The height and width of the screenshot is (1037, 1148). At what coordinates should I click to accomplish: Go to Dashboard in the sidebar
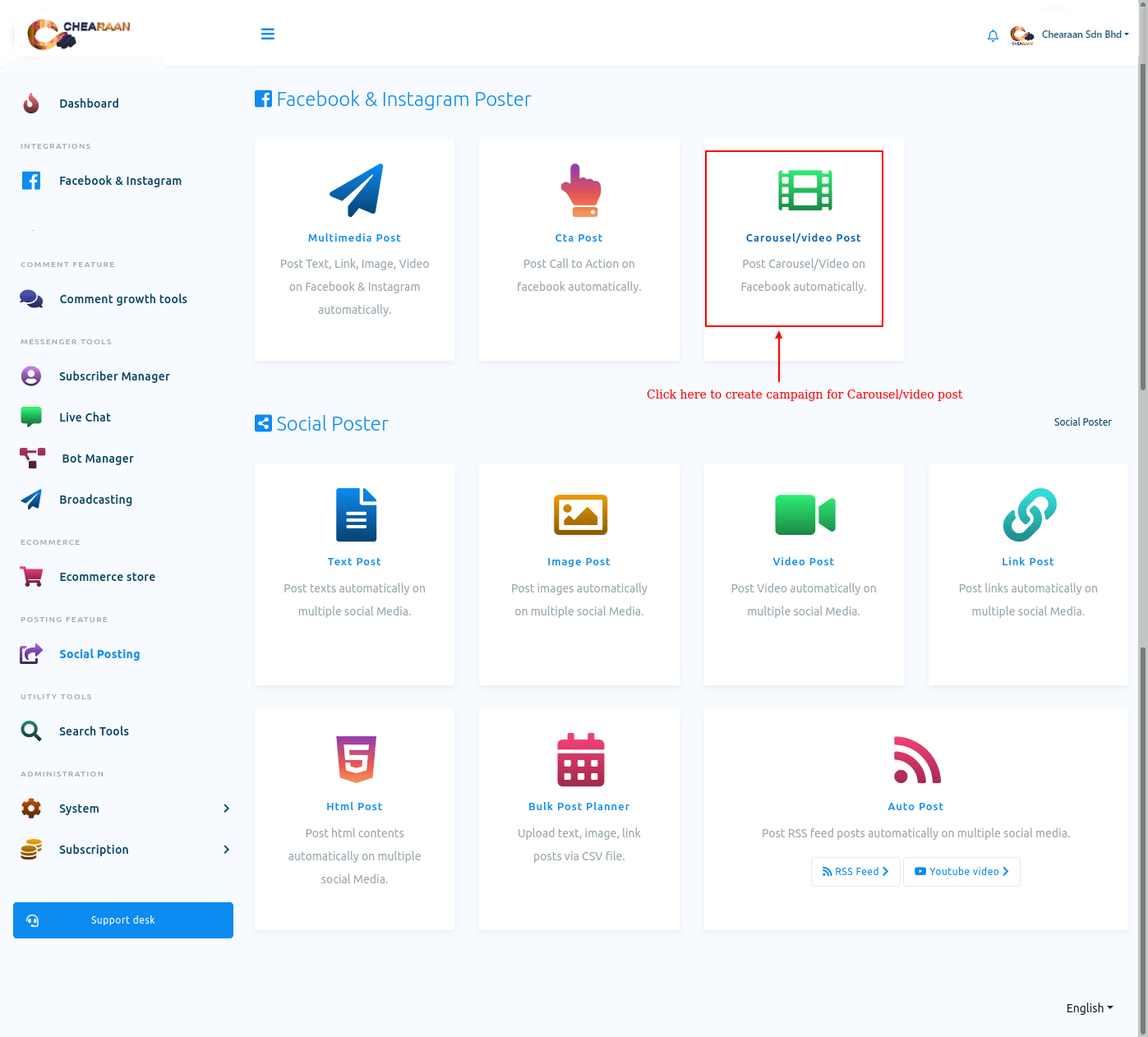pos(89,104)
